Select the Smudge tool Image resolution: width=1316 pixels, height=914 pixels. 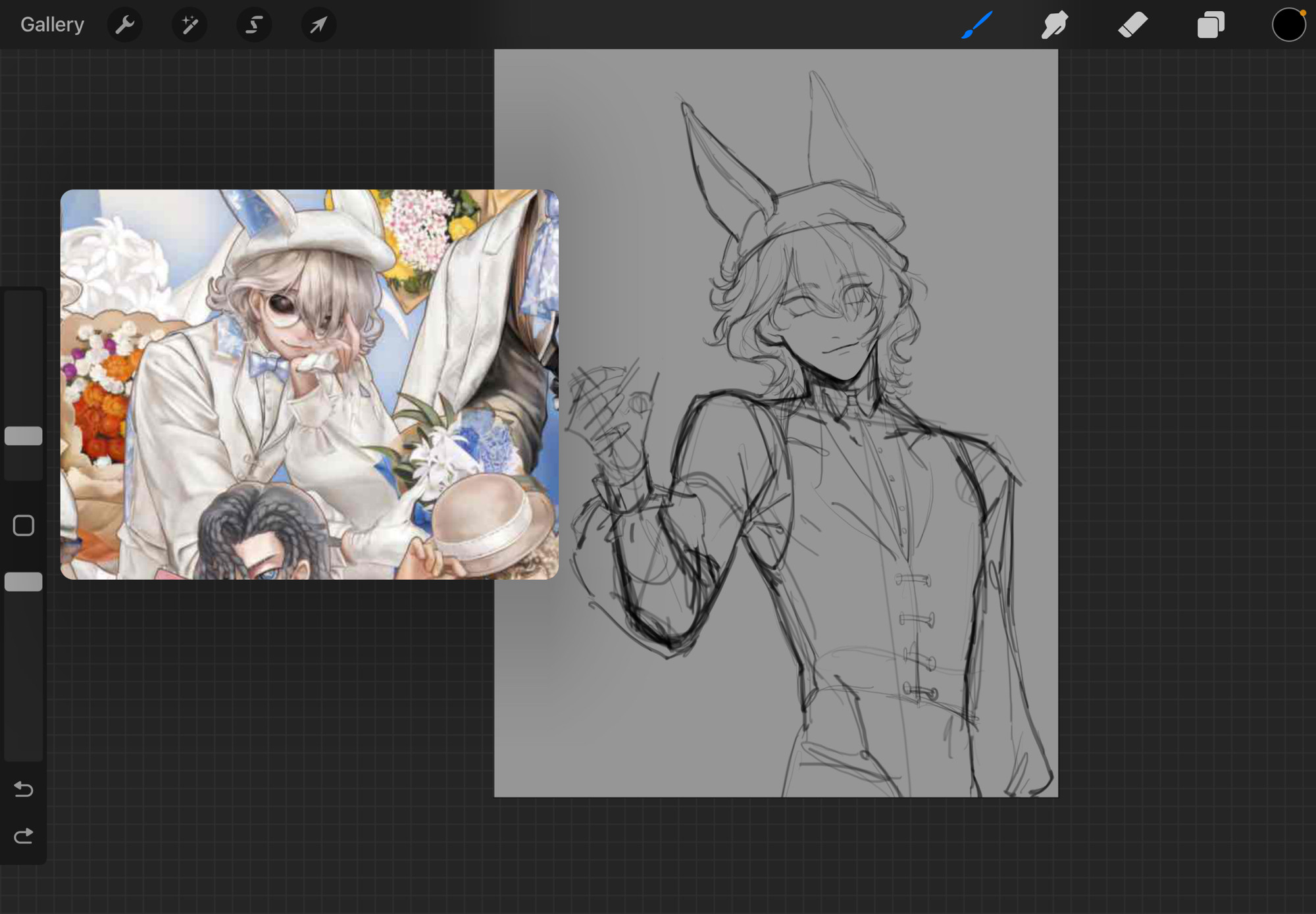(1054, 25)
